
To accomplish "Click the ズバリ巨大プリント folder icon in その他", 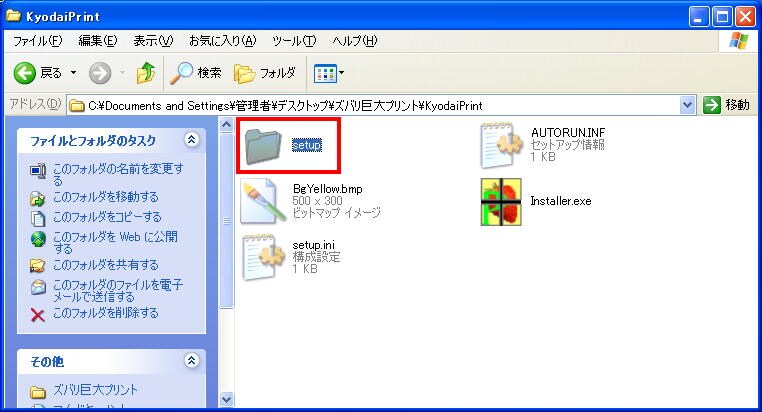I will 38,391.
